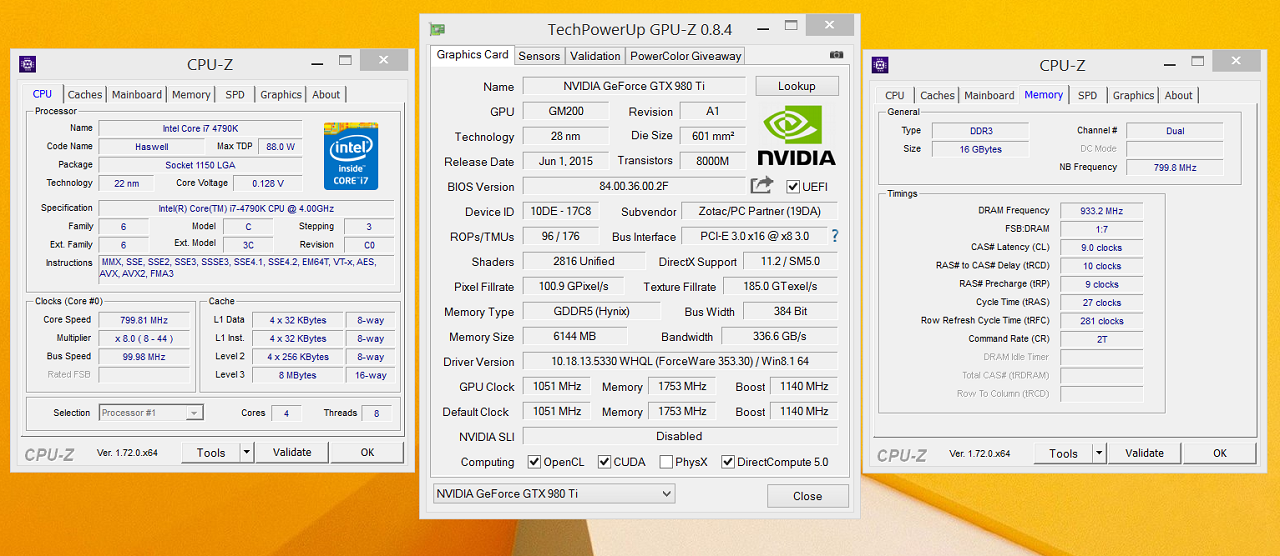The image size is (1280, 556).
Task: Toggle the DirectCompute 5.0 checkbox
Action: tap(728, 462)
